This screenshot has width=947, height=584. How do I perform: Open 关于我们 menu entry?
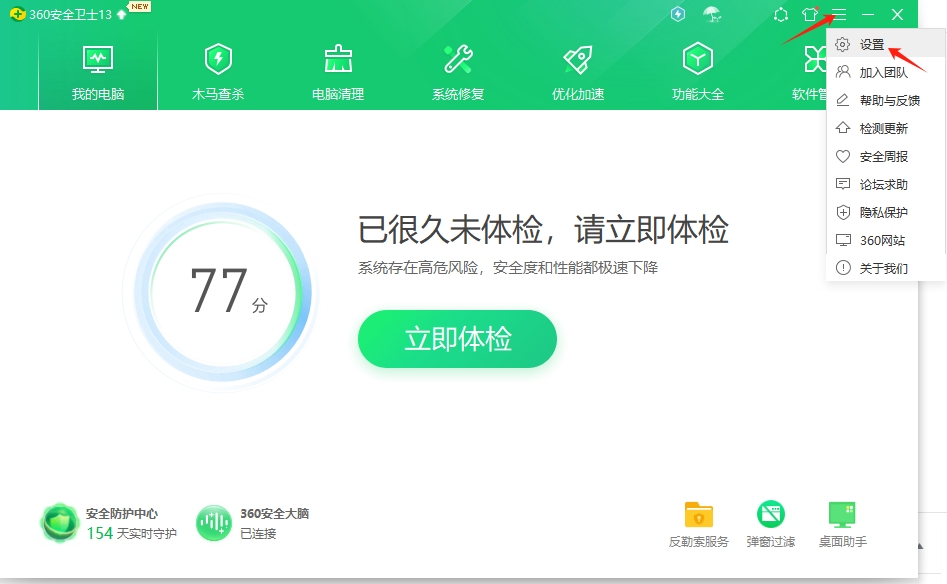pos(885,268)
